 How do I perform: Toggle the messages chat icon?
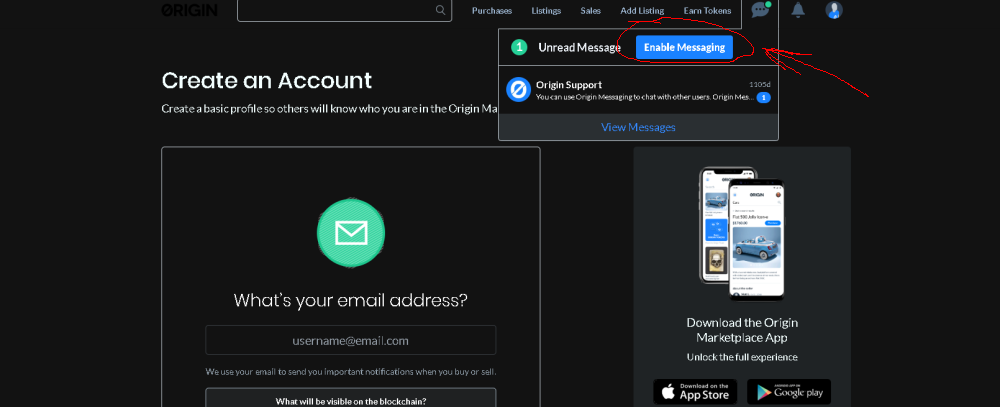pos(760,10)
